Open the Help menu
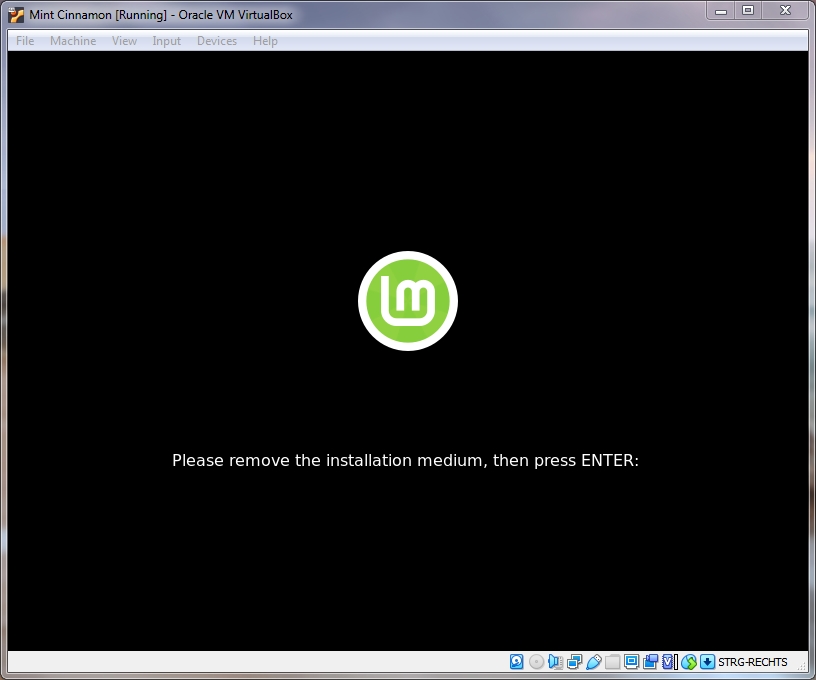 click(x=265, y=41)
